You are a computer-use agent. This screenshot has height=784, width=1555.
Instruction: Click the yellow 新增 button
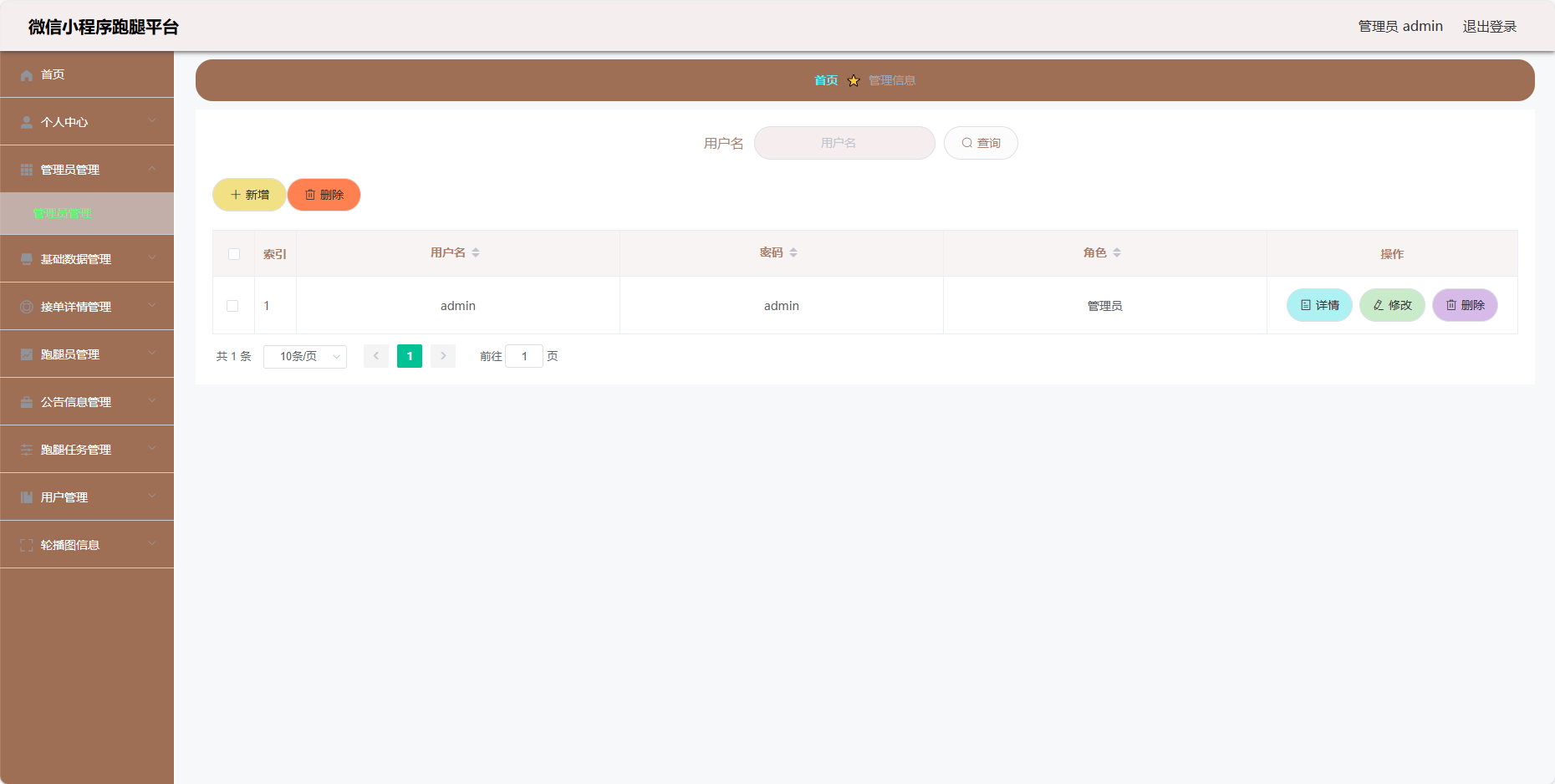tap(249, 195)
